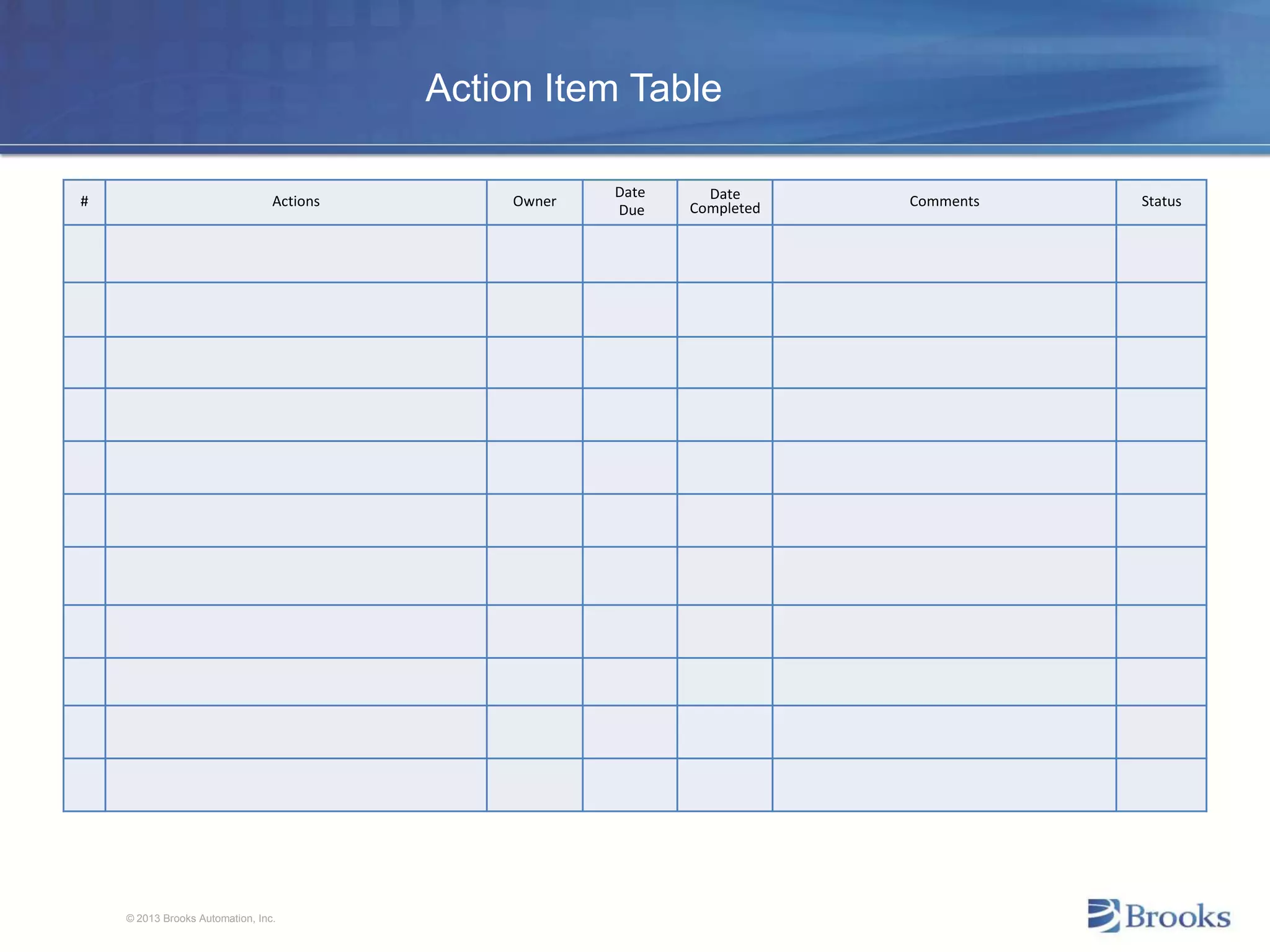Select the 'Date Completed' column header
1270x952 pixels.
pos(725,202)
